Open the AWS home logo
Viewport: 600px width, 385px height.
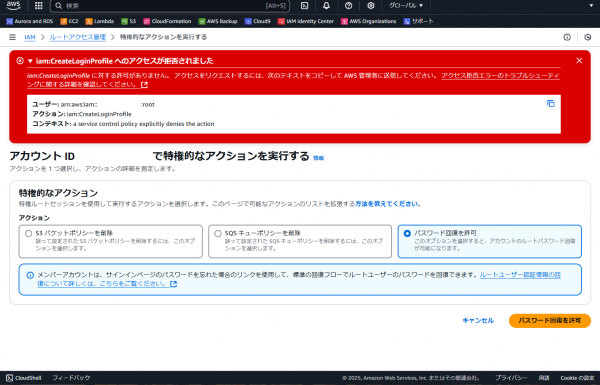click(x=13, y=5)
